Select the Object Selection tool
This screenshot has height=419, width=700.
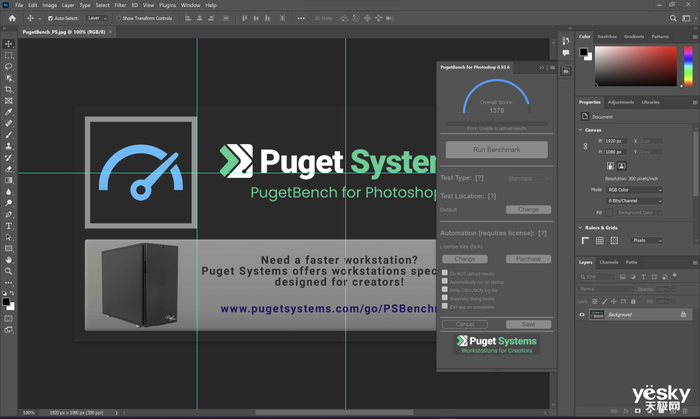coord(8,78)
